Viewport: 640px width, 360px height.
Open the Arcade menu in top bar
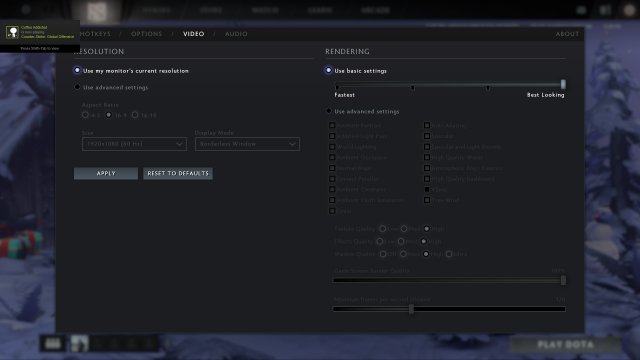[x=375, y=10]
